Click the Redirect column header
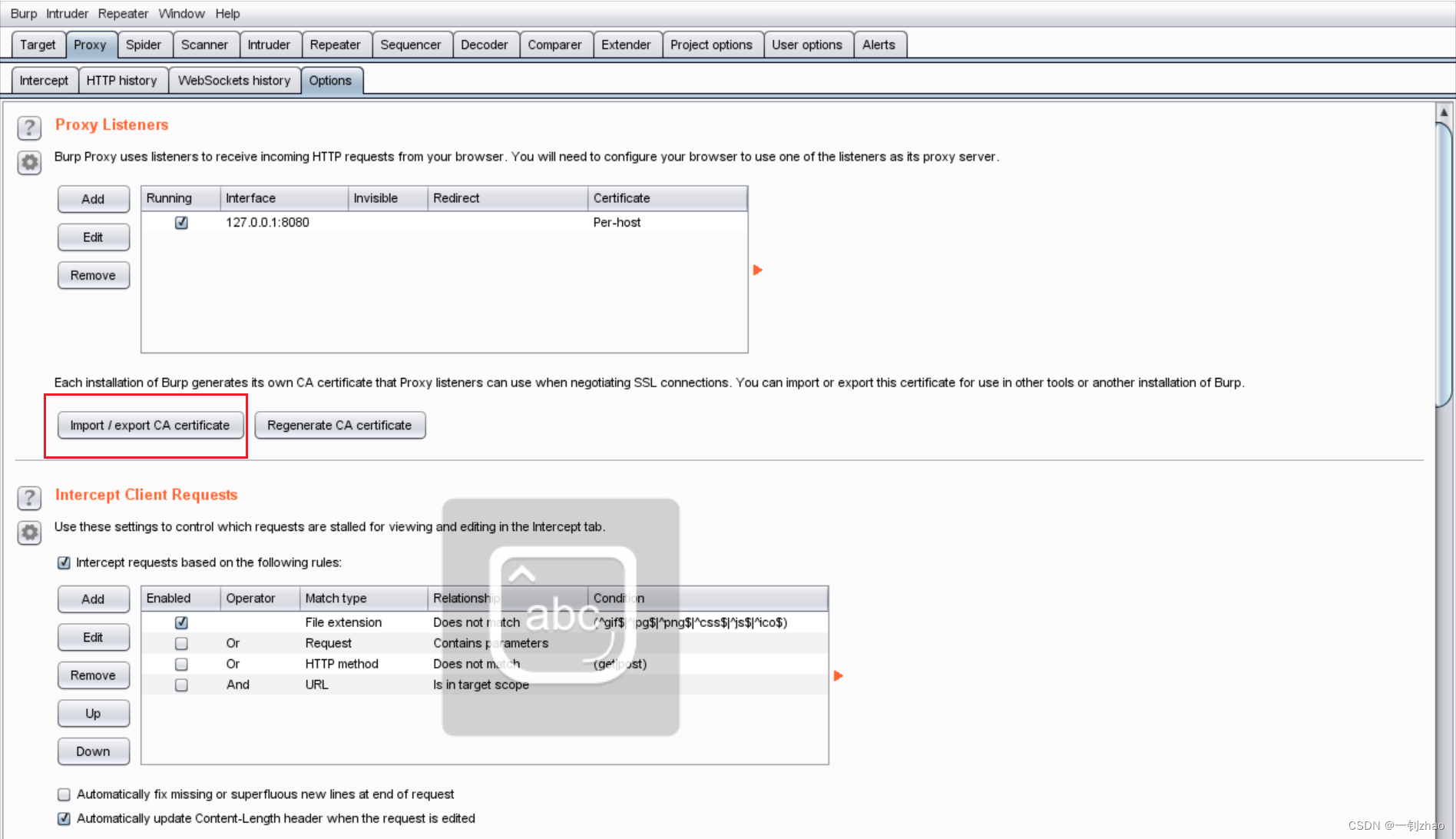Screen dimensions: 1456x839 (507, 198)
